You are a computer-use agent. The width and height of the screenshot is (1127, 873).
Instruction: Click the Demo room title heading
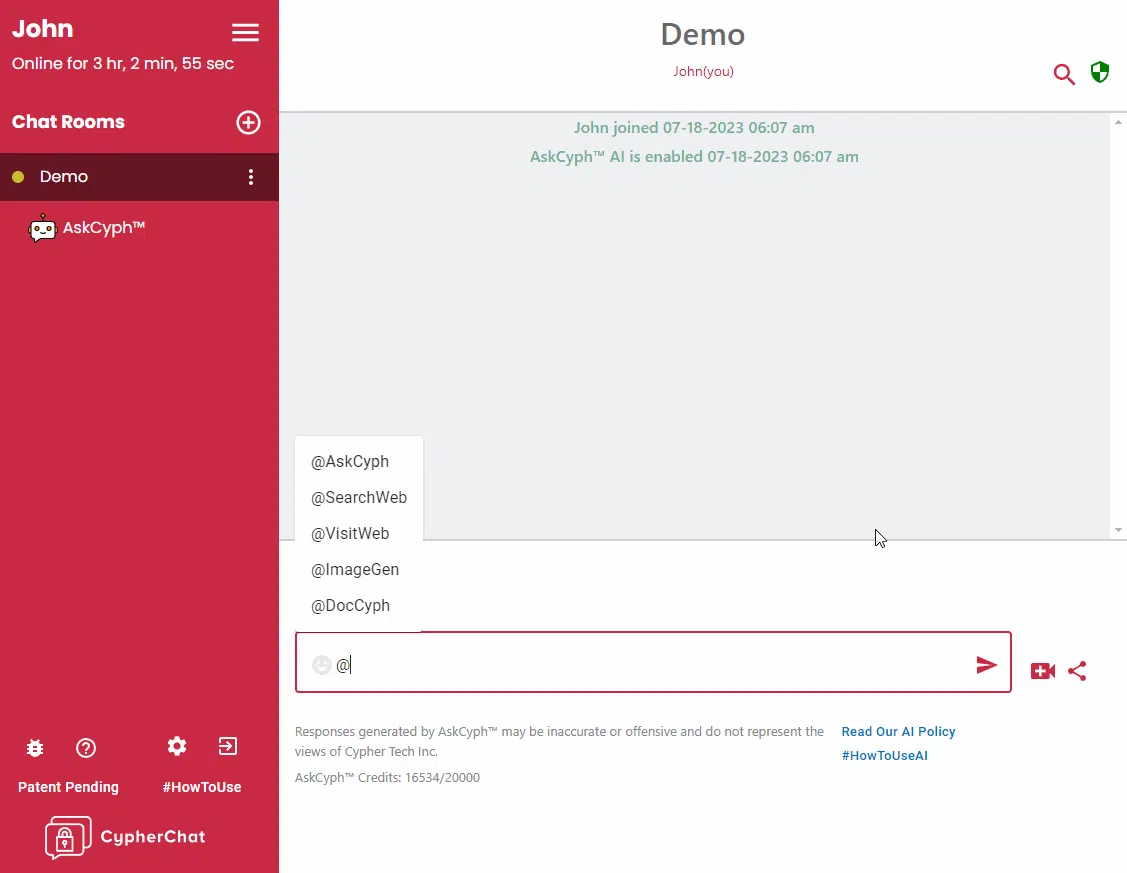703,34
